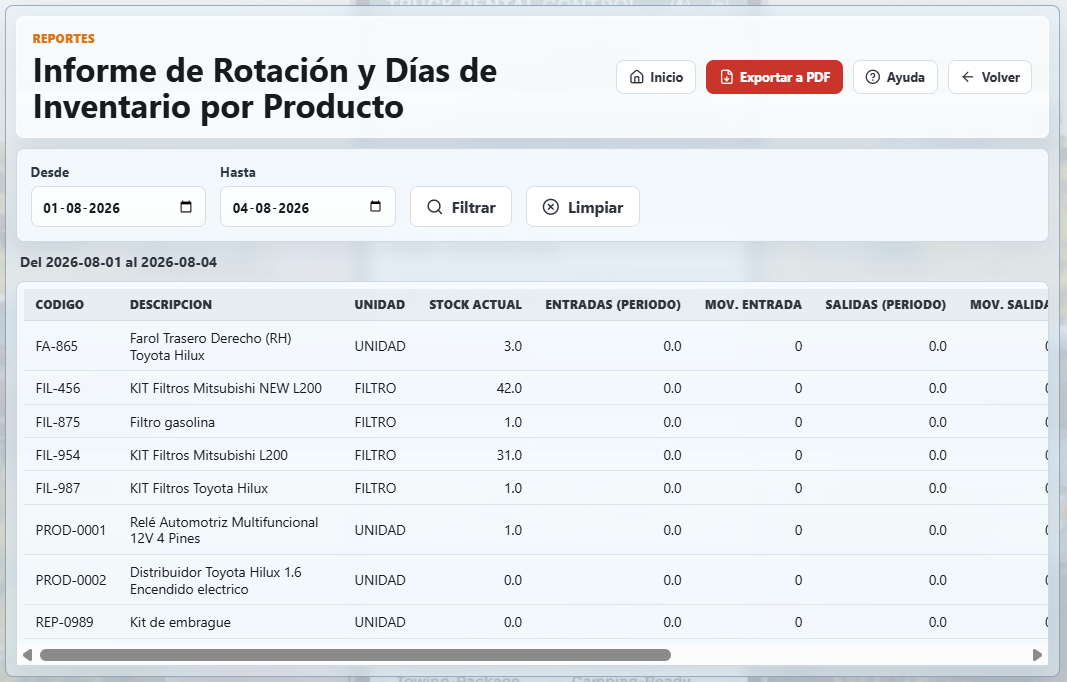1067x682 pixels.
Task: Select the FA-865 code cell
Action: coord(56,346)
